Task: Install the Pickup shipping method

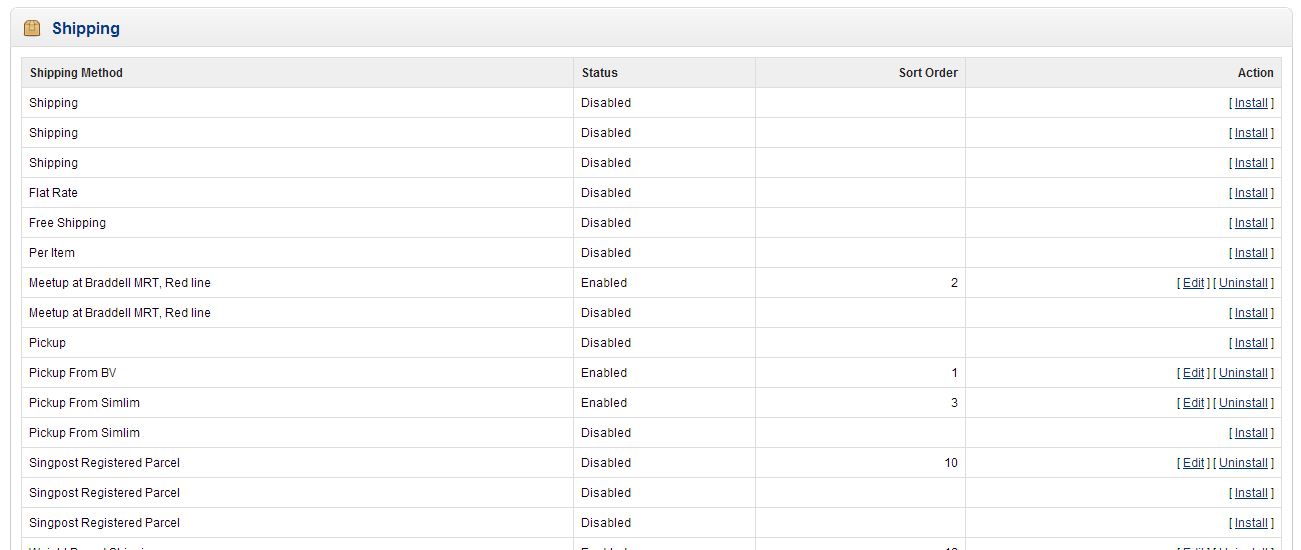Action: click(1251, 343)
